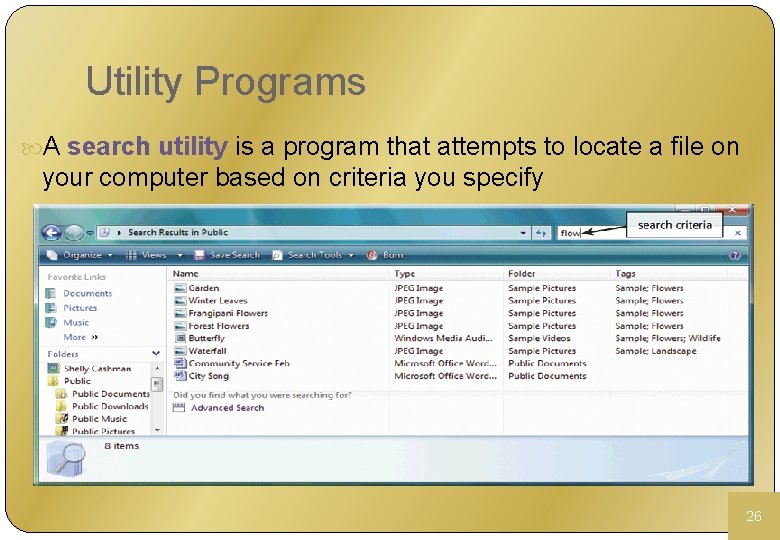
Task: Sort by the Tags column header
Action: [x=625, y=273]
